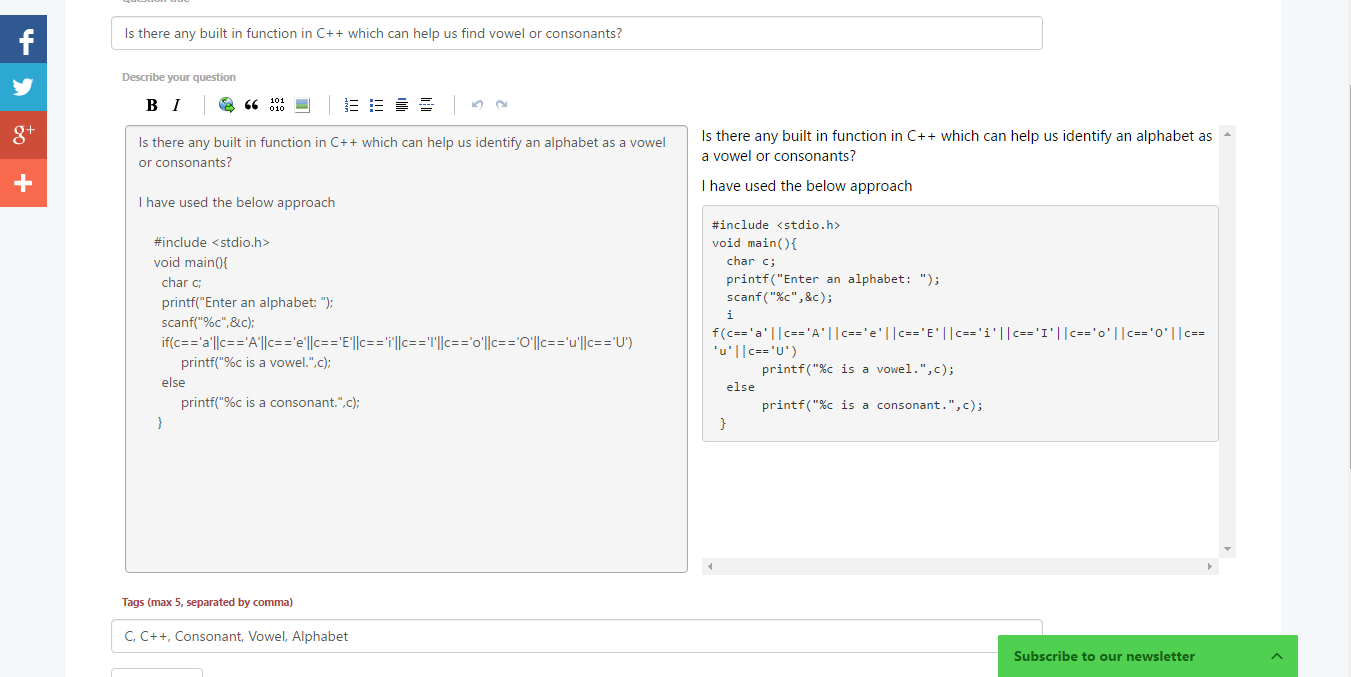Create a numbered list
This screenshot has height=677, width=1351.
tap(351, 105)
